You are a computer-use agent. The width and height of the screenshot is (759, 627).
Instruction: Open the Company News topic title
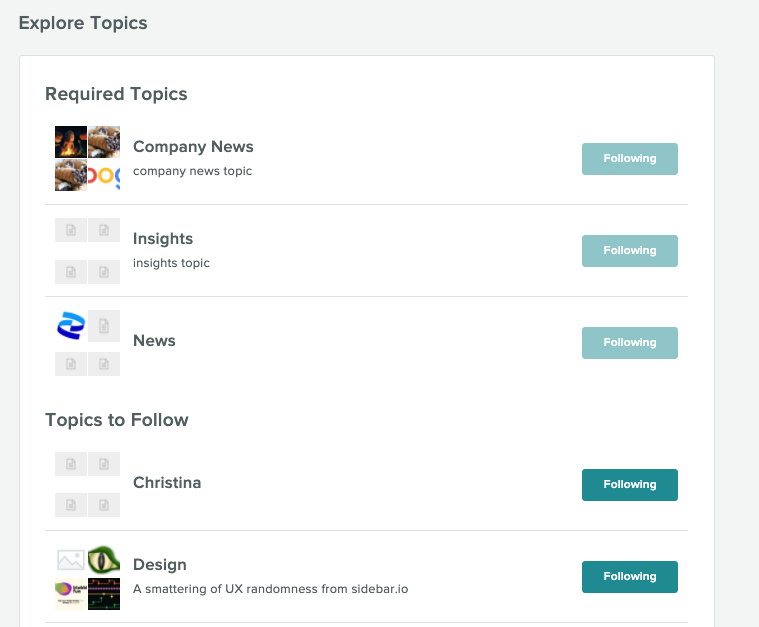coord(193,147)
